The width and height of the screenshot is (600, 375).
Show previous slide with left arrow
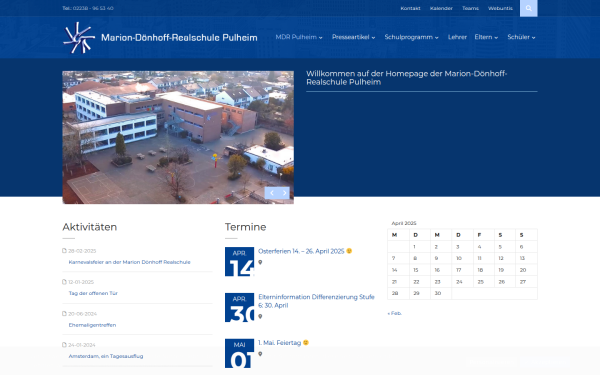tap(272, 193)
